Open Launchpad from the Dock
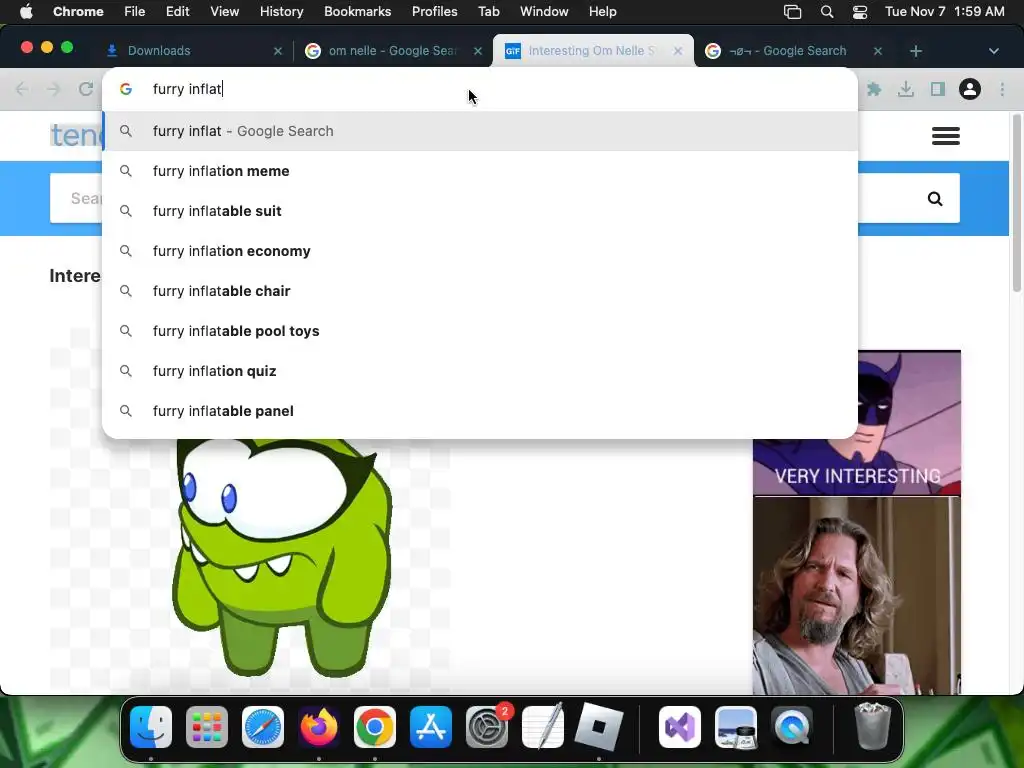This screenshot has height=768, width=1024. (x=207, y=727)
